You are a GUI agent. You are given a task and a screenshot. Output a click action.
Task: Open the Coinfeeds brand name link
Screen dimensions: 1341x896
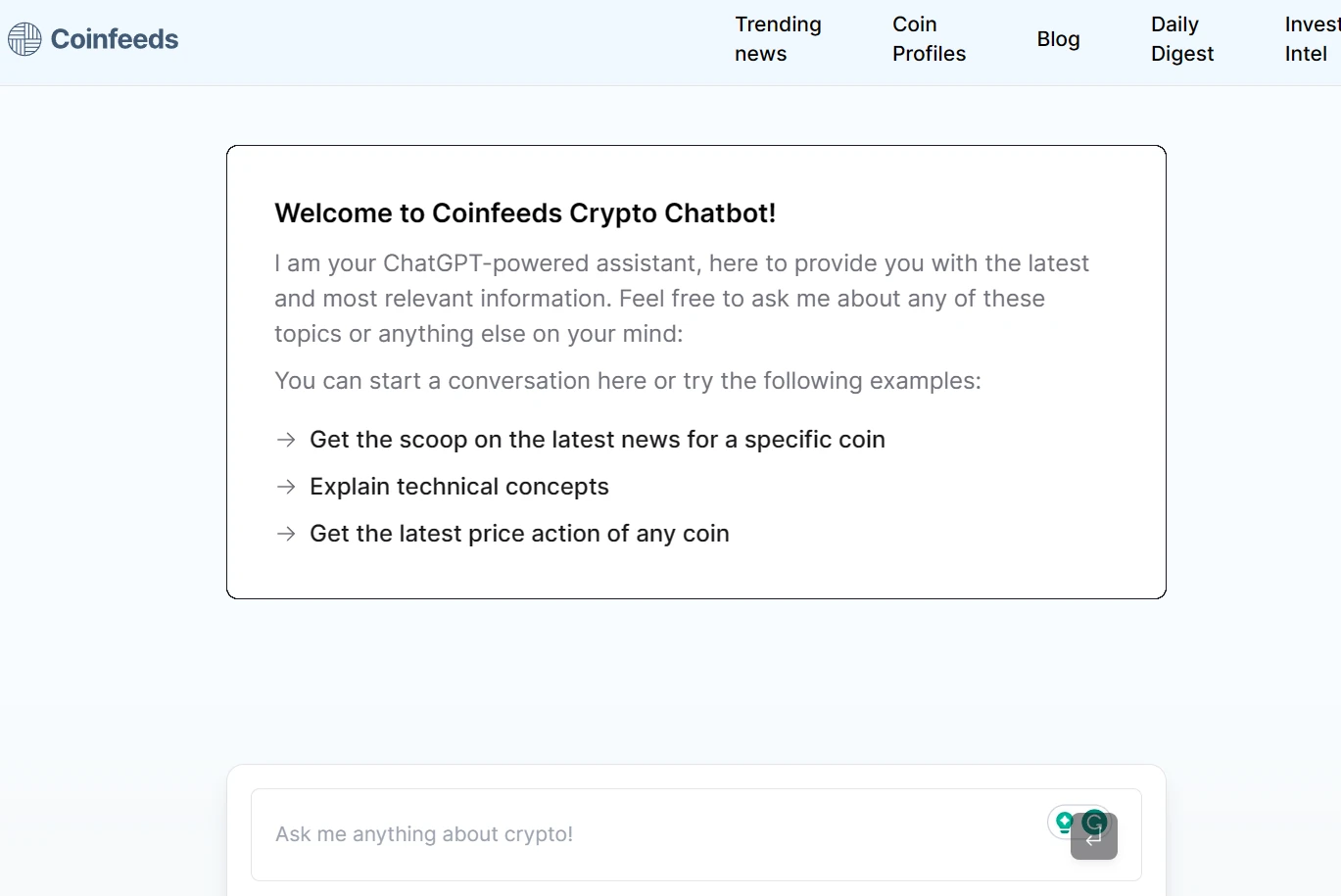point(115,39)
